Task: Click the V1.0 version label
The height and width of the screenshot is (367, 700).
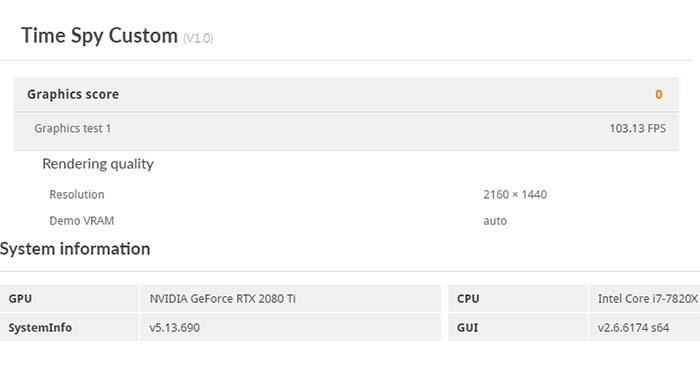Action: point(198,38)
